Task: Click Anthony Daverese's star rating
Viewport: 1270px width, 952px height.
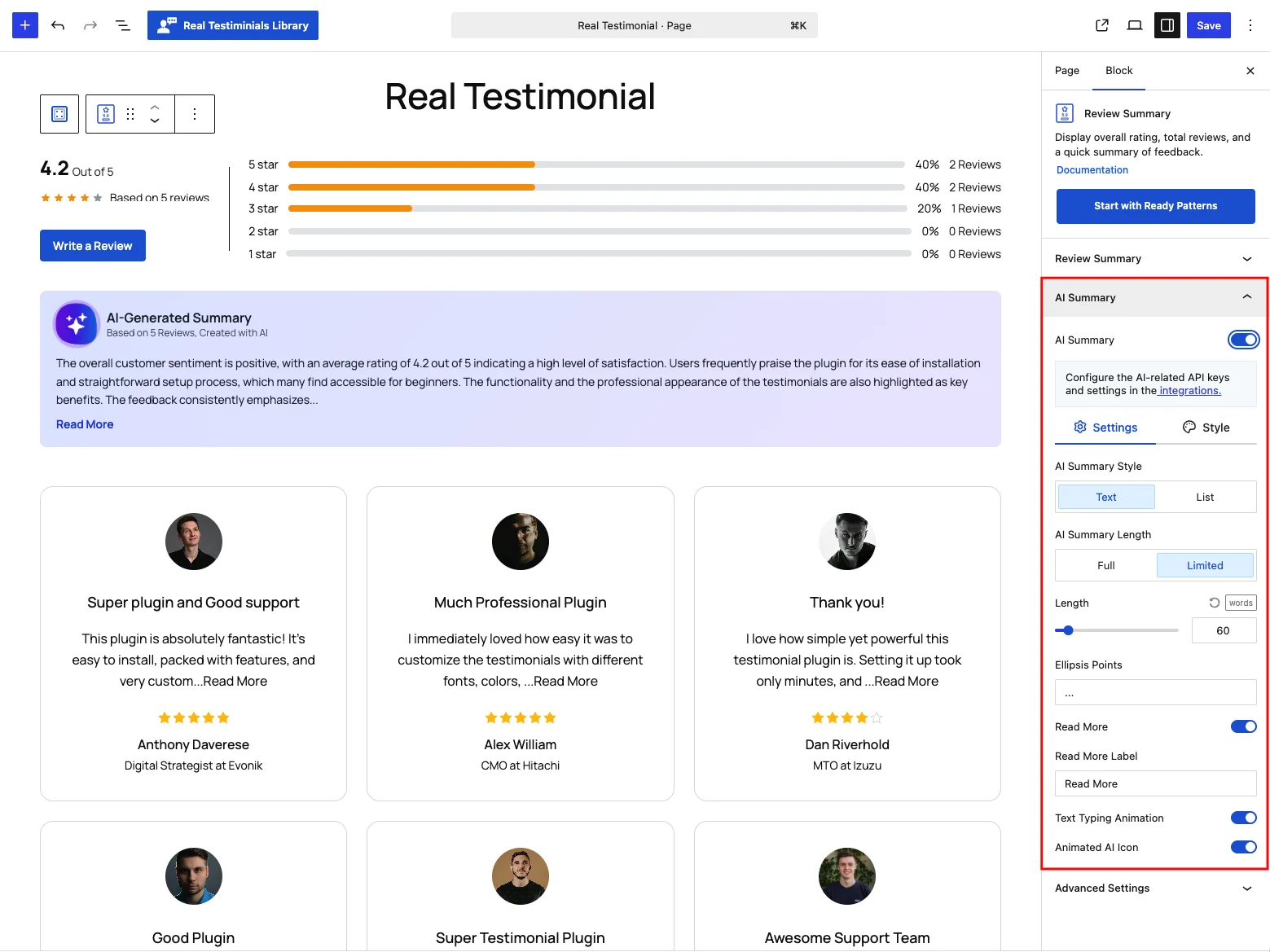Action: pyautogui.click(x=194, y=717)
